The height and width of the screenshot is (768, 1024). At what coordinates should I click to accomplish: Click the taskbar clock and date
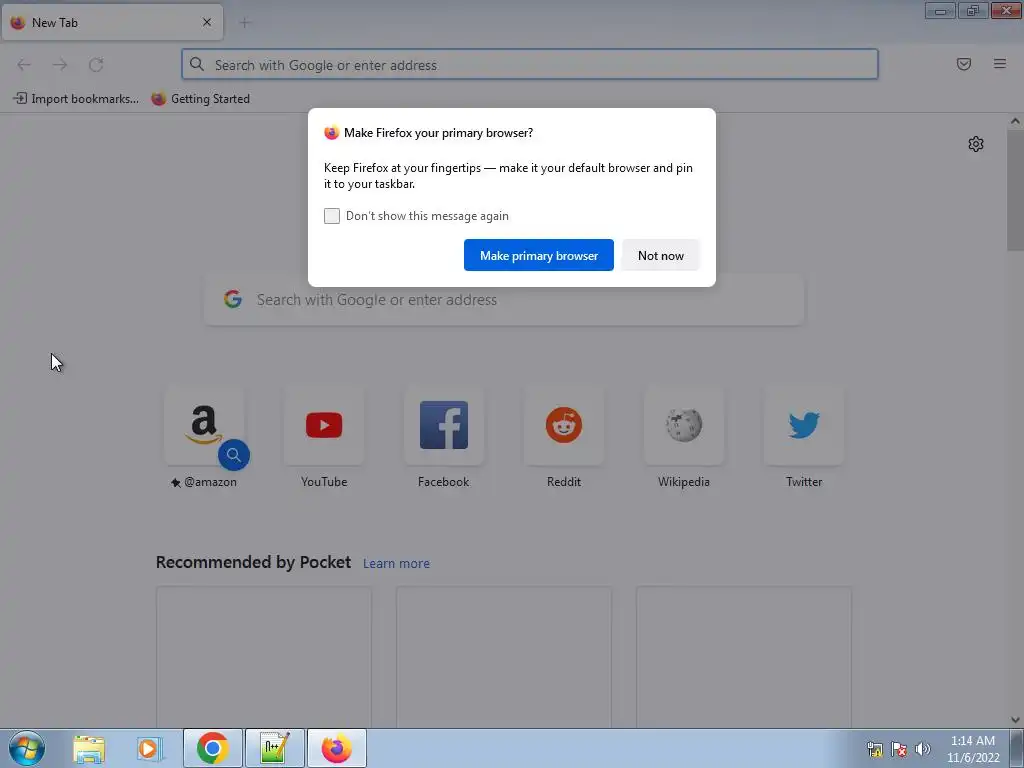[x=972, y=749]
